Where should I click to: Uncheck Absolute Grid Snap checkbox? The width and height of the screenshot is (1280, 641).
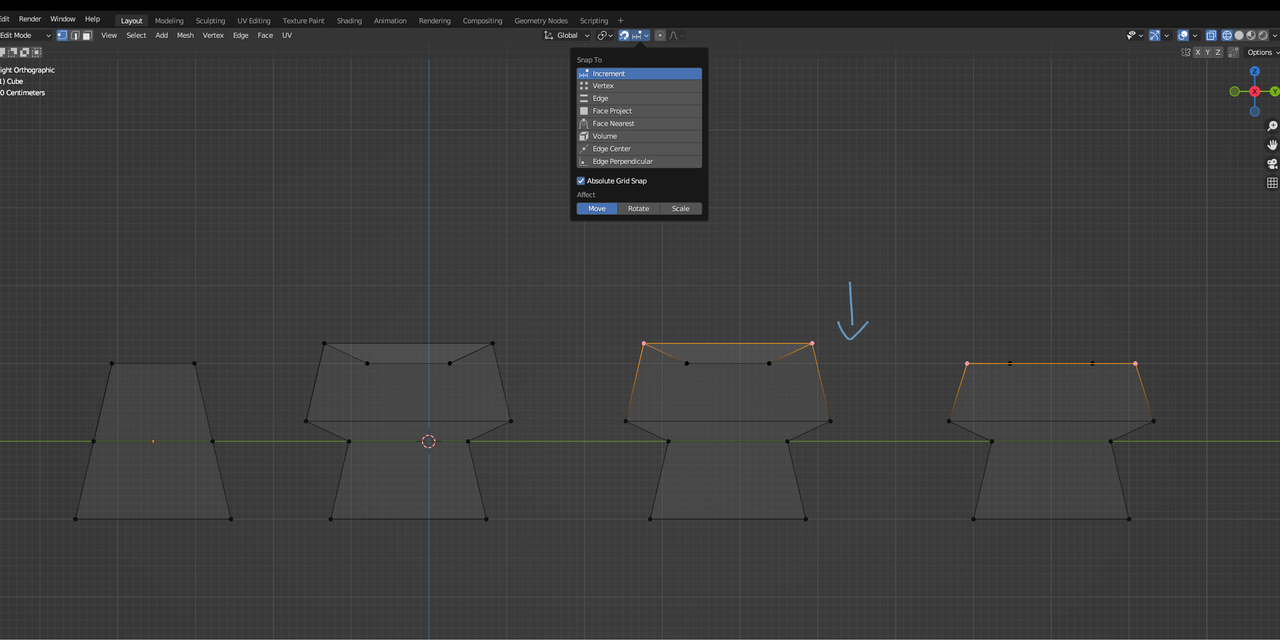581,181
